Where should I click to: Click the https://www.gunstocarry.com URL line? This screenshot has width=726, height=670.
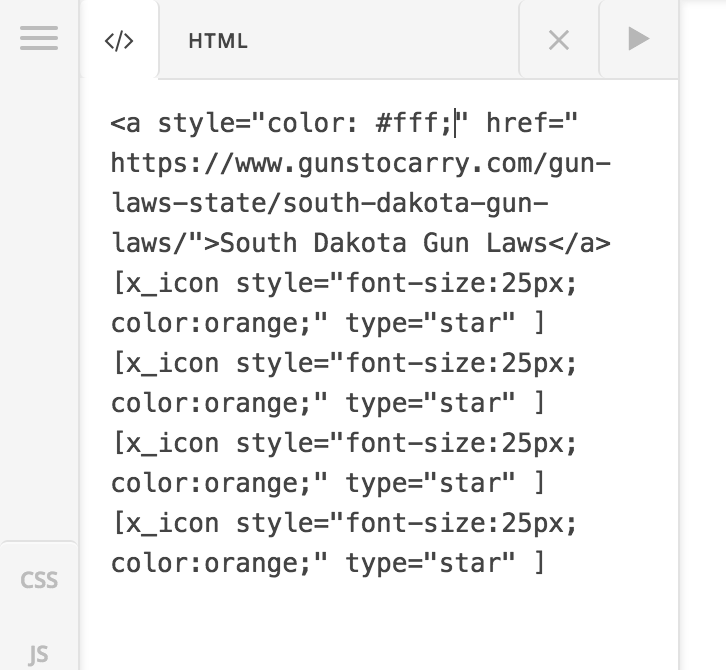point(360,163)
